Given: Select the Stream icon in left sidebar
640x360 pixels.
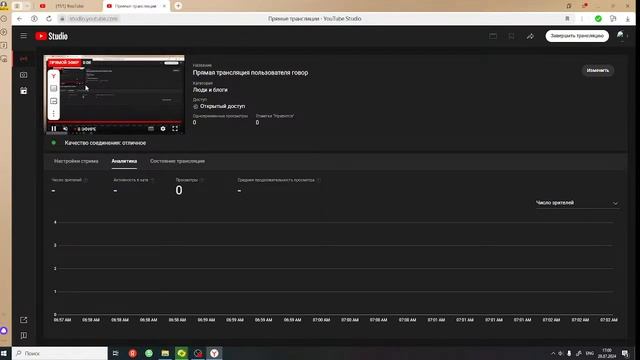Looking at the screenshot, I should (24, 59).
